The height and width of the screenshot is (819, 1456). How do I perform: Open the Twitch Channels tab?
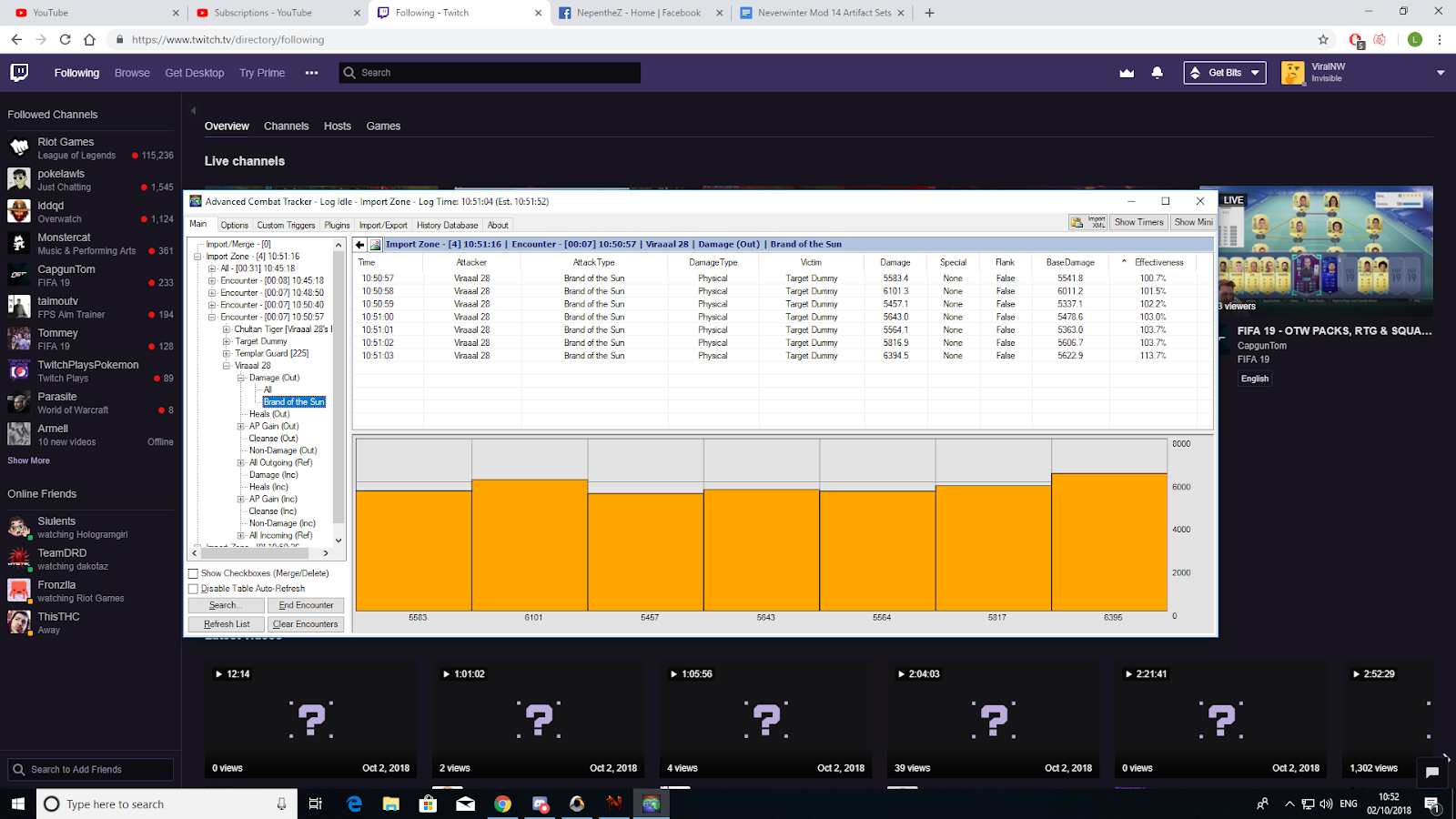(x=286, y=126)
